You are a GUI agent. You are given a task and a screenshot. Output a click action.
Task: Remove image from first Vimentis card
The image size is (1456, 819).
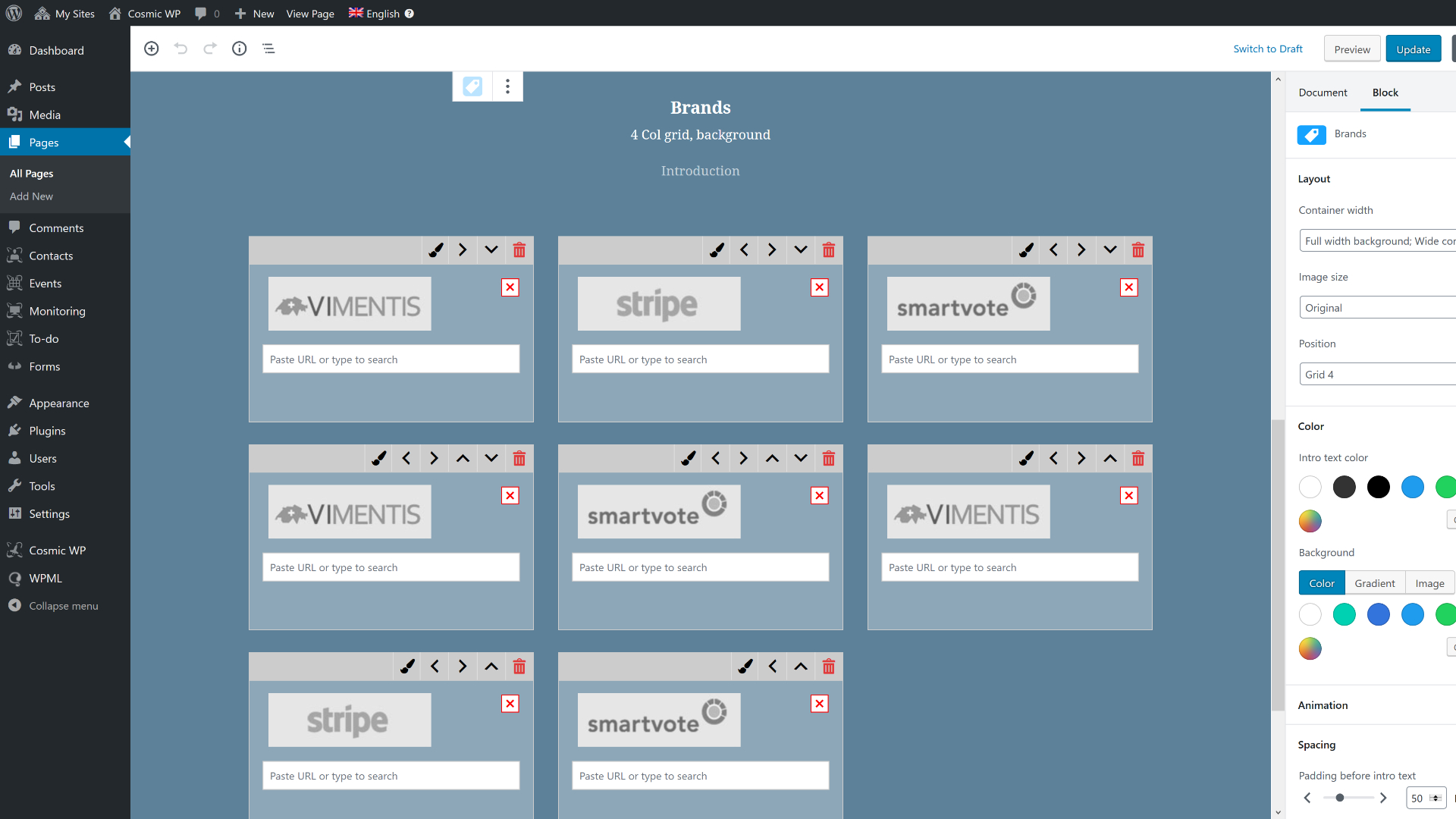[x=510, y=287]
